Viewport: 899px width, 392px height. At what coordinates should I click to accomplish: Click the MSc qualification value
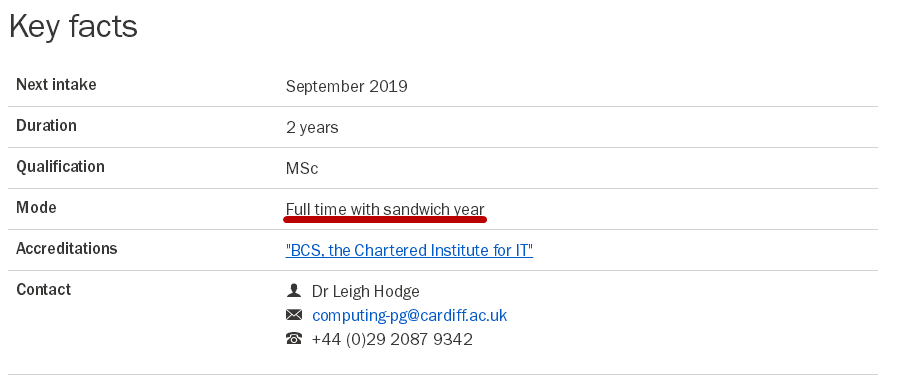point(302,168)
